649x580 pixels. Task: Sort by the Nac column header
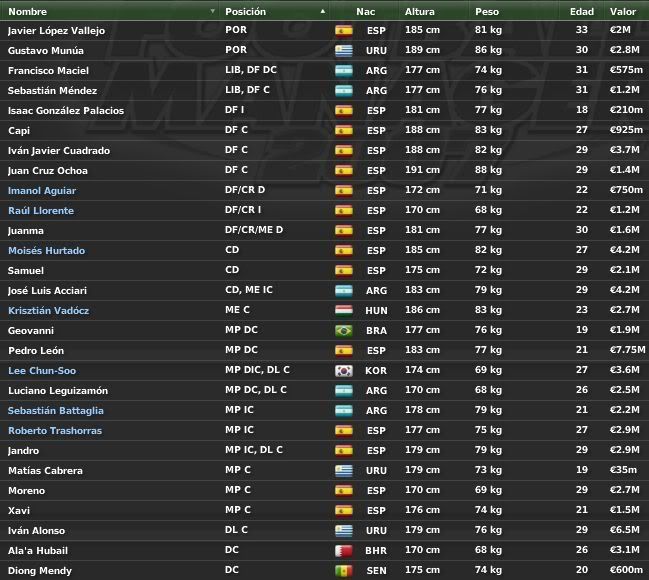(x=365, y=12)
